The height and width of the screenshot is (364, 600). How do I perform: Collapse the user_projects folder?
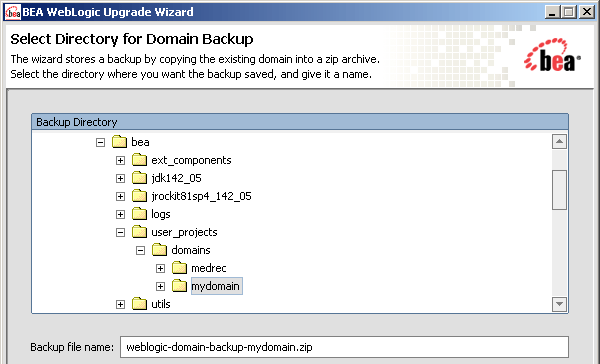click(121, 232)
